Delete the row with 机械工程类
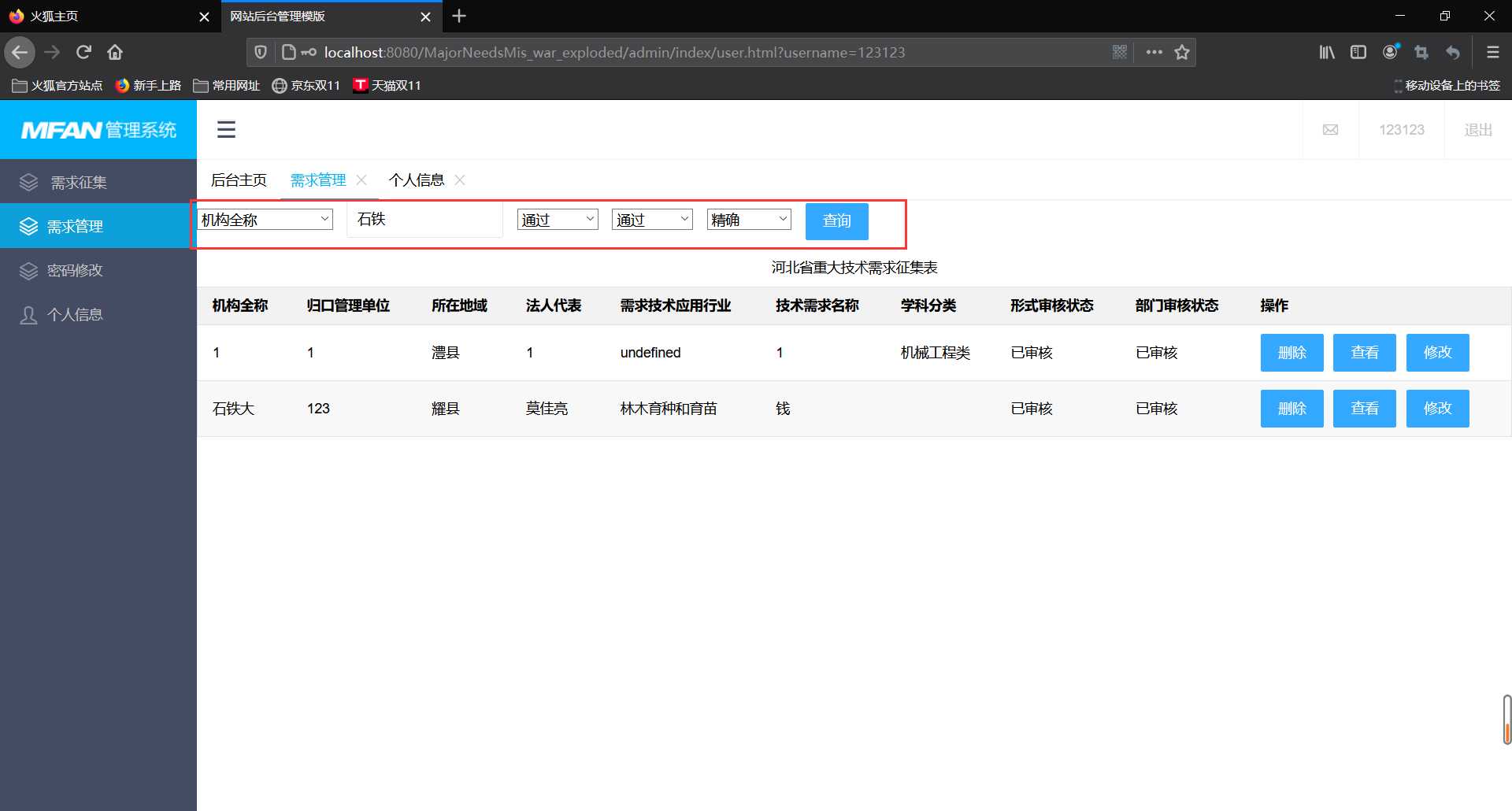1512x811 pixels. coord(1291,353)
